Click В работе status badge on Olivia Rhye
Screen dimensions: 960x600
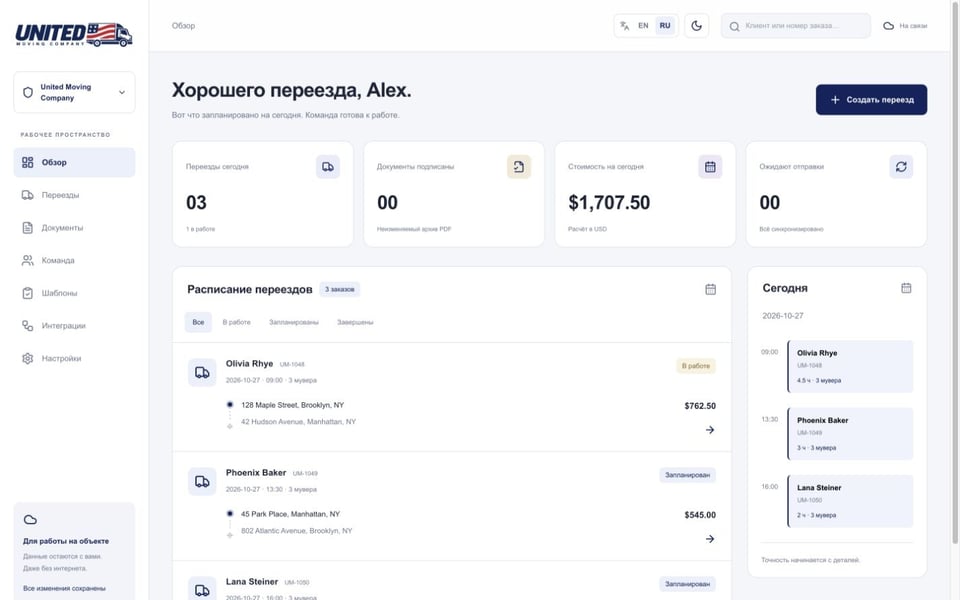click(696, 366)
